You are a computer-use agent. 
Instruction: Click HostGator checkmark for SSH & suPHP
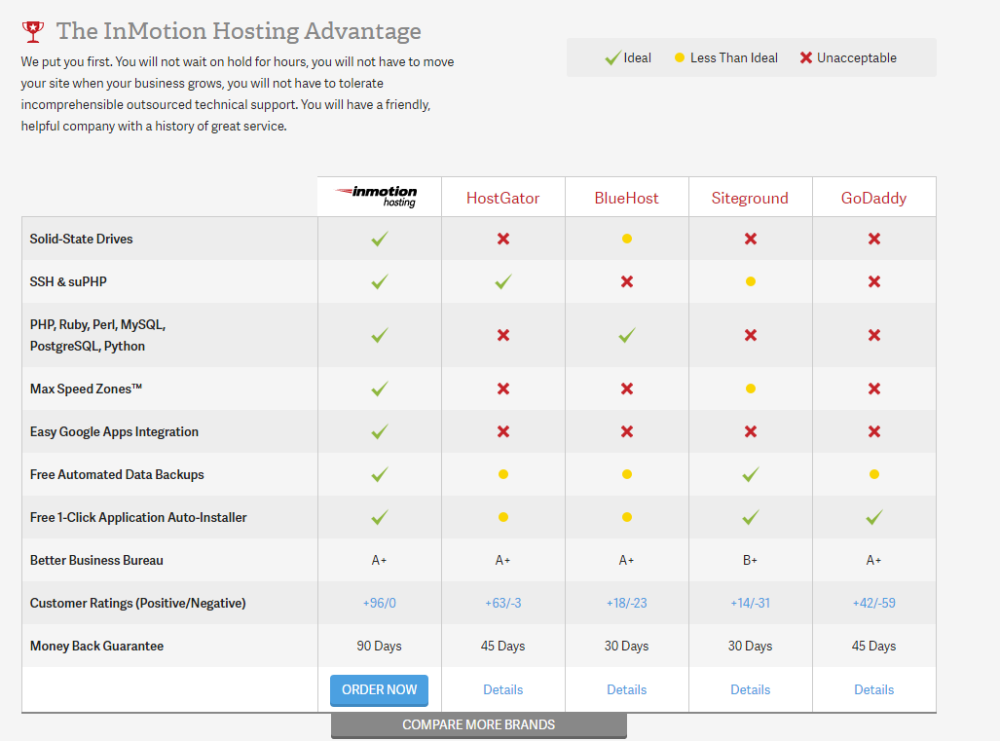pyautogui.click(x=503, y=281)
